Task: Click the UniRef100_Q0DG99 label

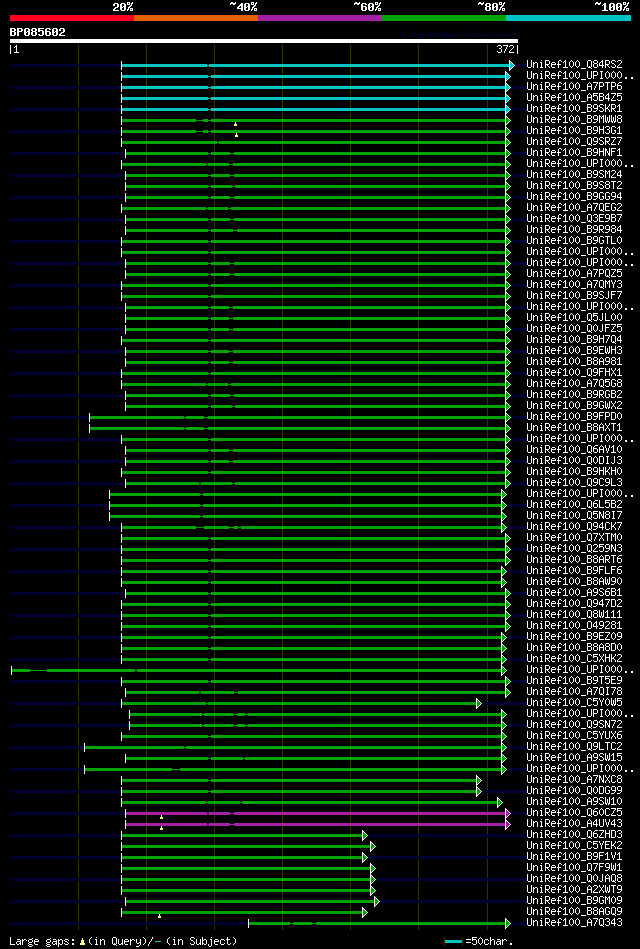Action: pyautogui.click(x=574, y=791)
